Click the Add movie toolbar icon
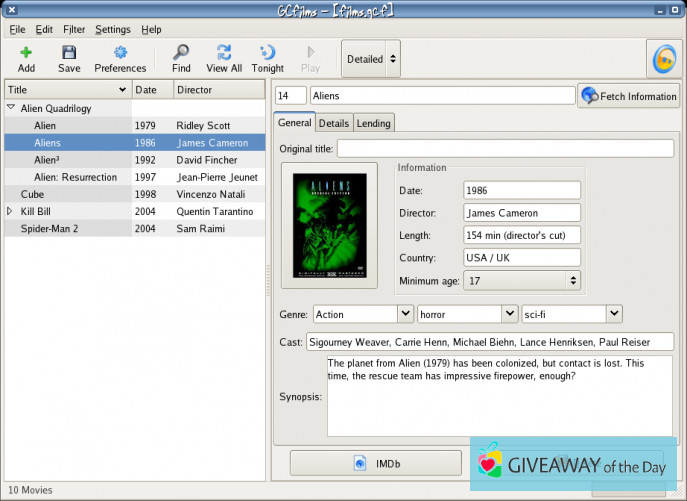The image size is (687, 501). coord(26,53)
